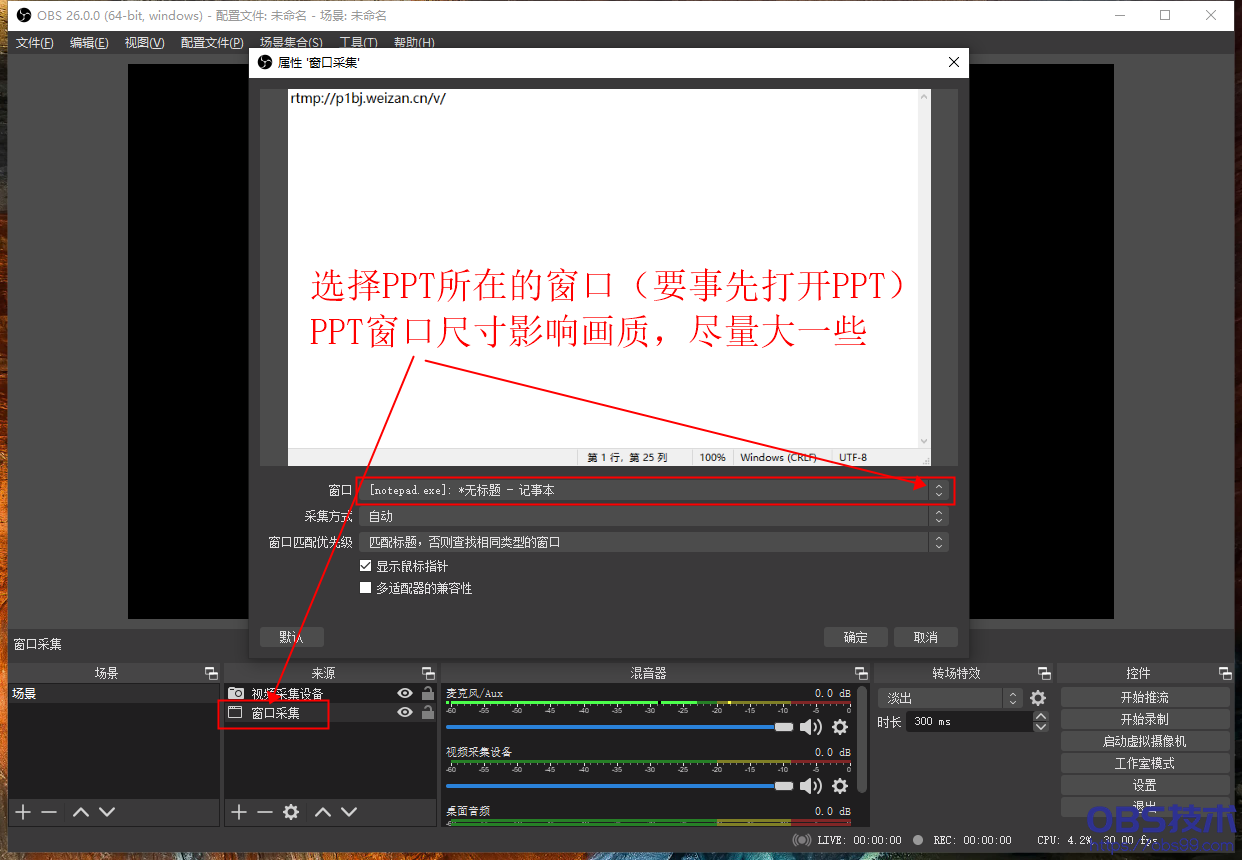Uncheck 显示鼠标指针 checkbox
Screen dimensions: 1242x860
(365, 566)
